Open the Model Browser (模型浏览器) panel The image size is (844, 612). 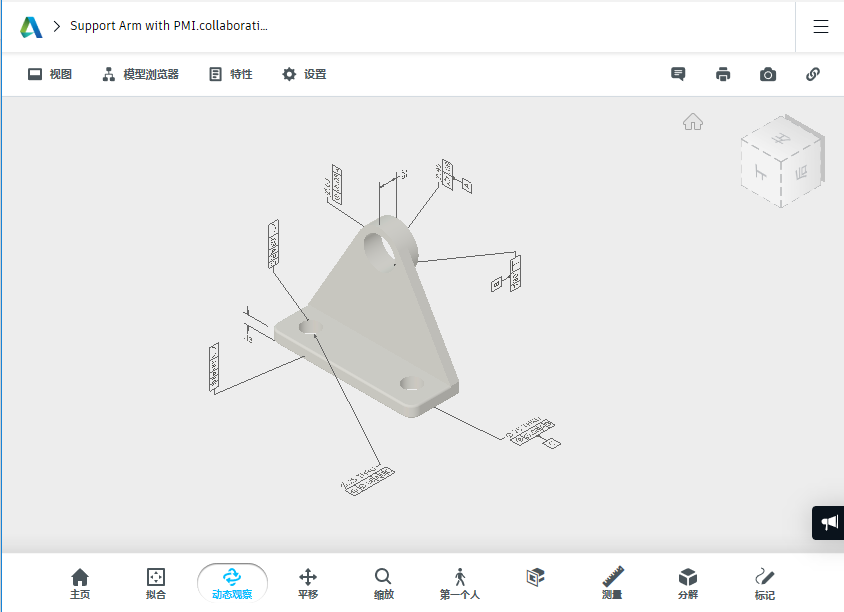click(140, 74)
